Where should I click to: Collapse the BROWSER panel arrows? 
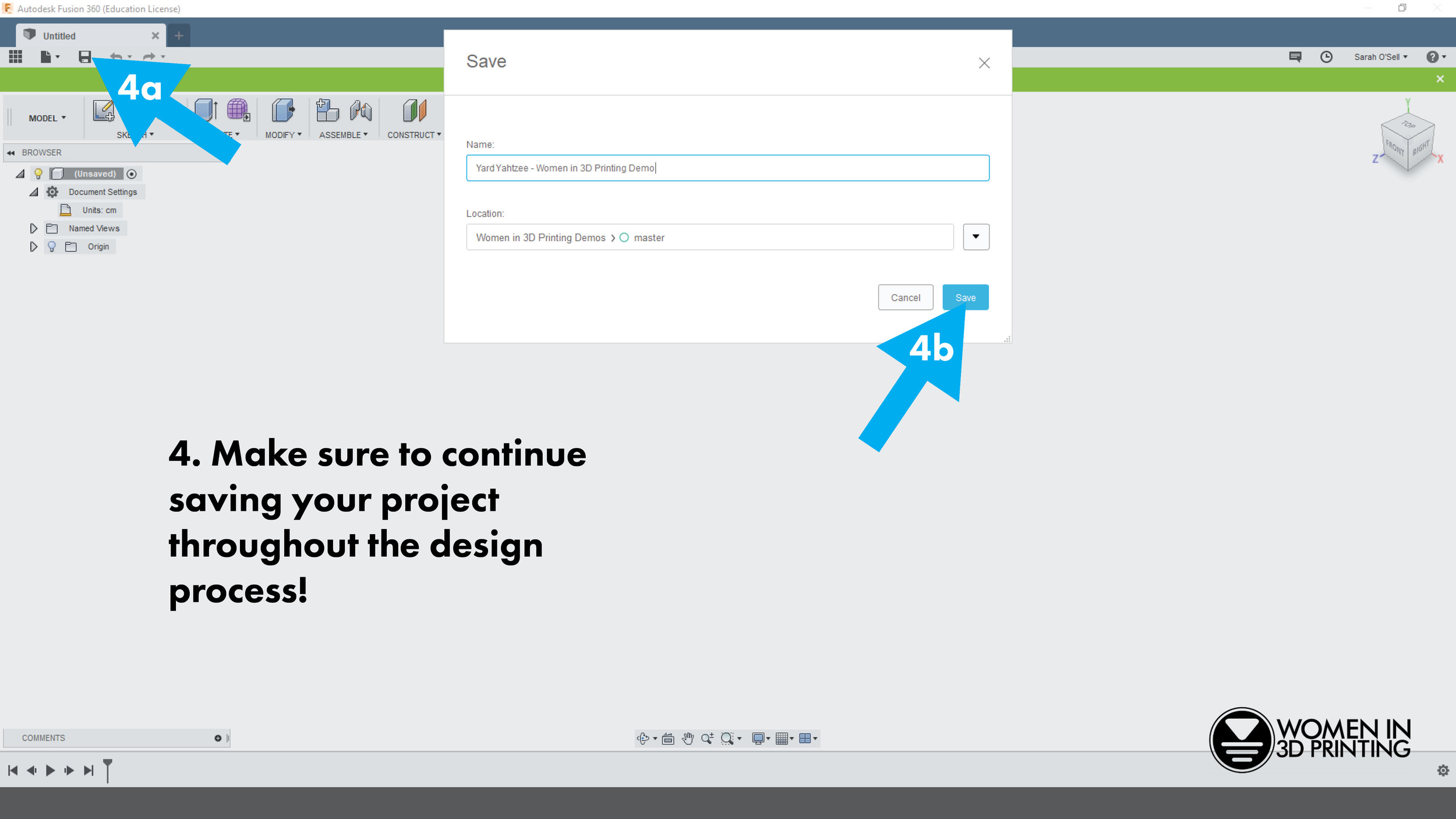tap(10, 153)
